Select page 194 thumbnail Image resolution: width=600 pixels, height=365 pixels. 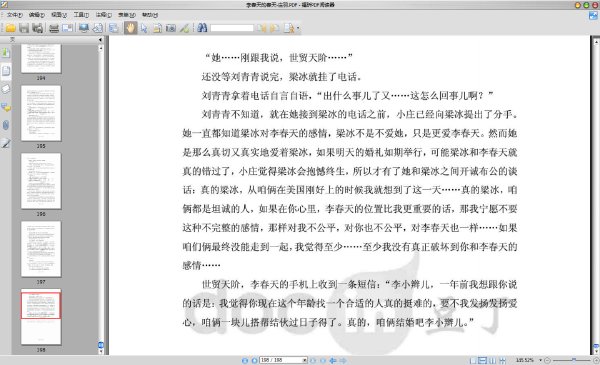[x=41, y=58]
